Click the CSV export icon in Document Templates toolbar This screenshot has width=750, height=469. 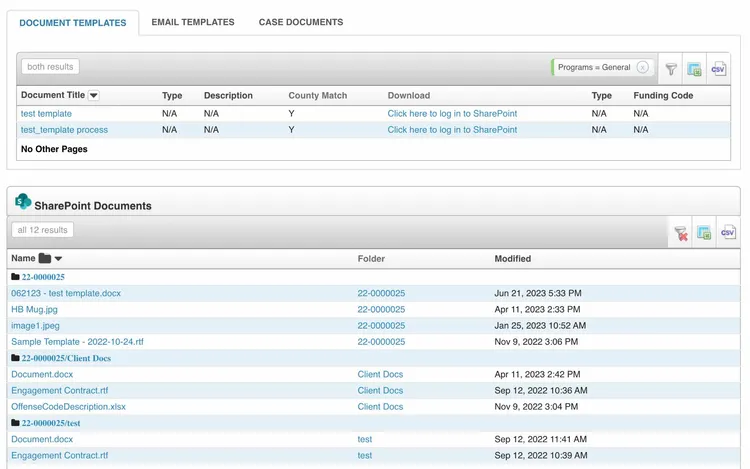click(718, 69)
